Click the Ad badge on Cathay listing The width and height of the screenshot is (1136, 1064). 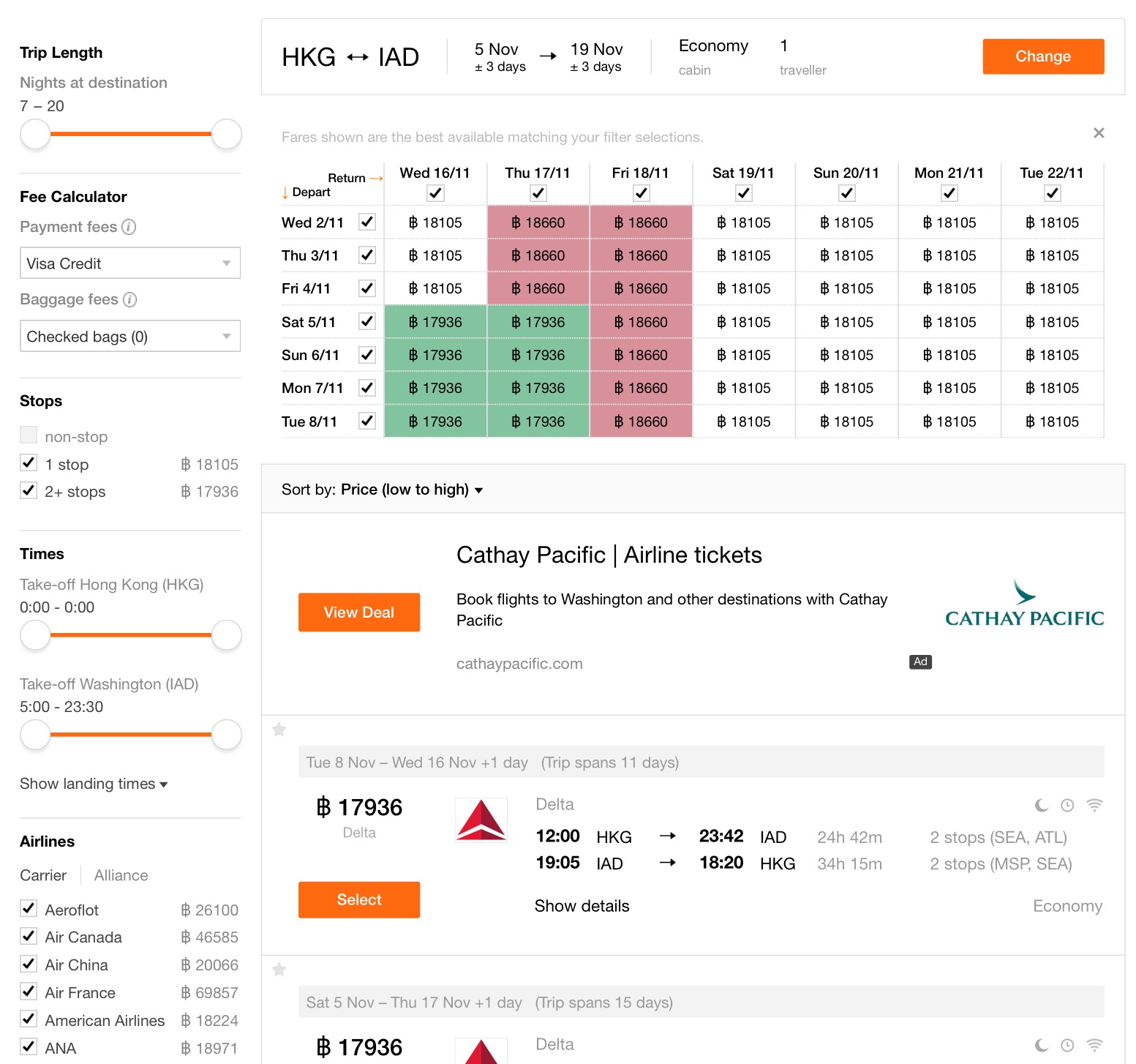(x=920, y=662)
